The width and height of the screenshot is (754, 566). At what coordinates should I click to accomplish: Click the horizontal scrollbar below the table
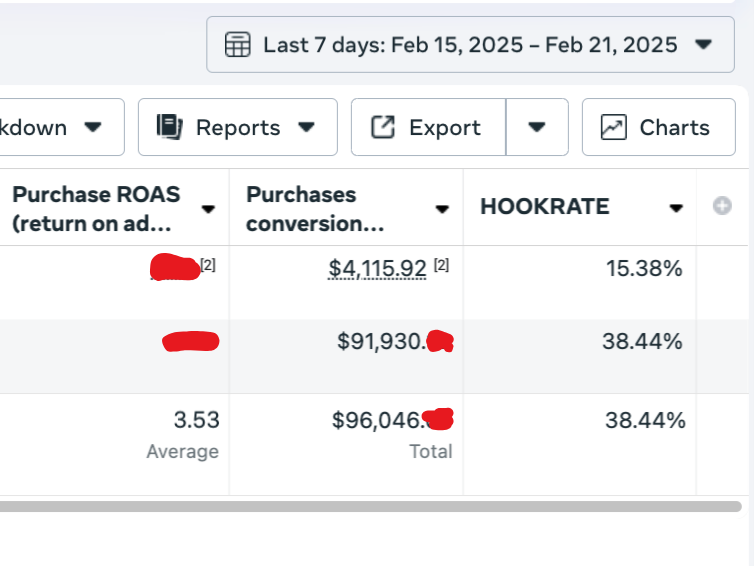(x=370, y=506)
